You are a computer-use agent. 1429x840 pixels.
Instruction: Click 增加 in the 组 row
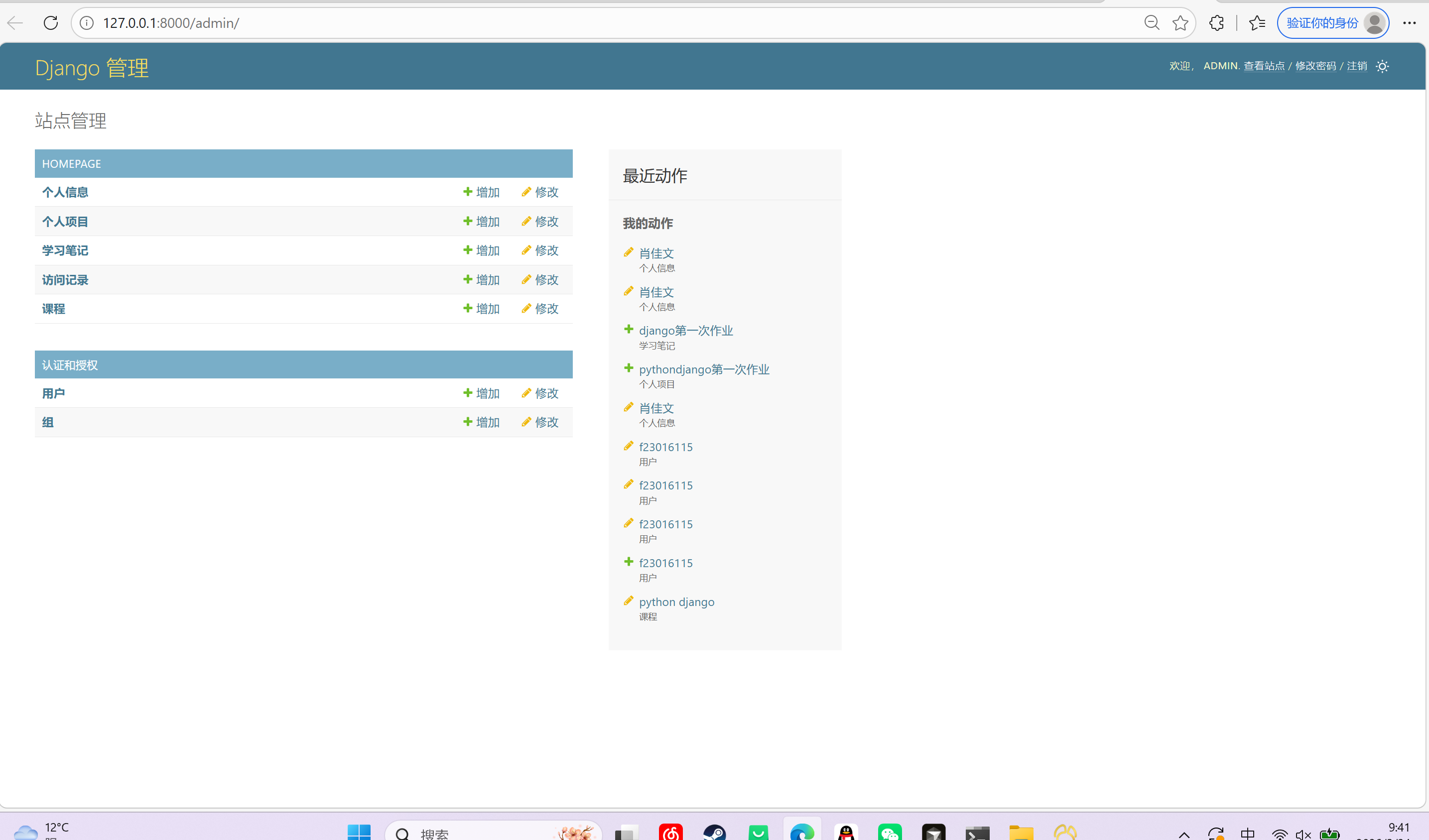point(482,422)
